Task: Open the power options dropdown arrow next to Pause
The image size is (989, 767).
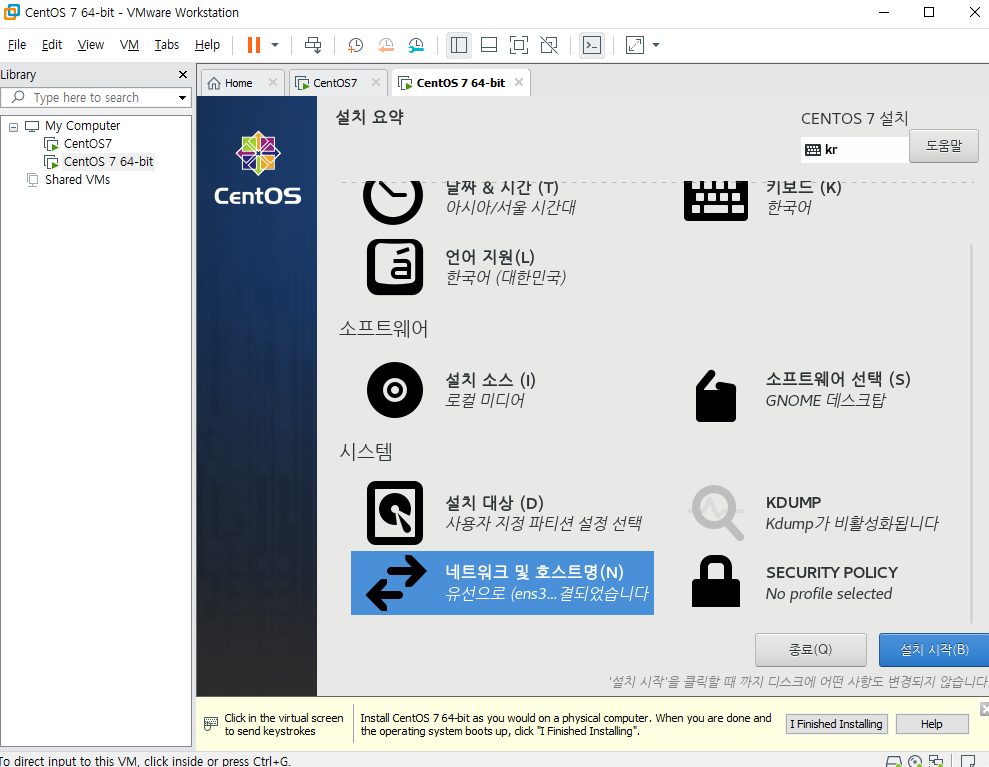Action: coord(275,45)
